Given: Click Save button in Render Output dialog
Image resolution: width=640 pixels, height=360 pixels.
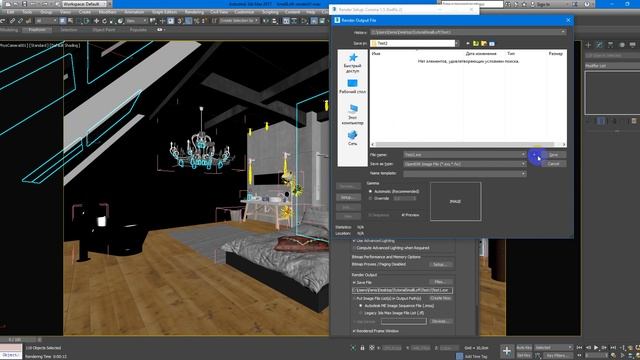Looking at the screenshot, I should 553,155.
